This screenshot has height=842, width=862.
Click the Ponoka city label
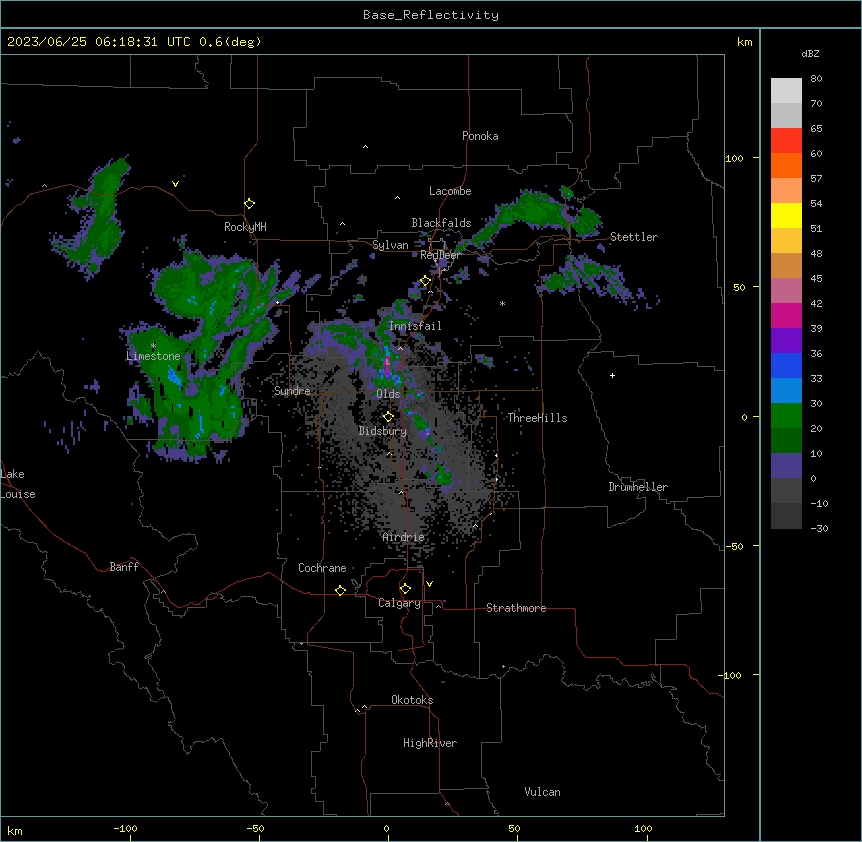(480, 136)
